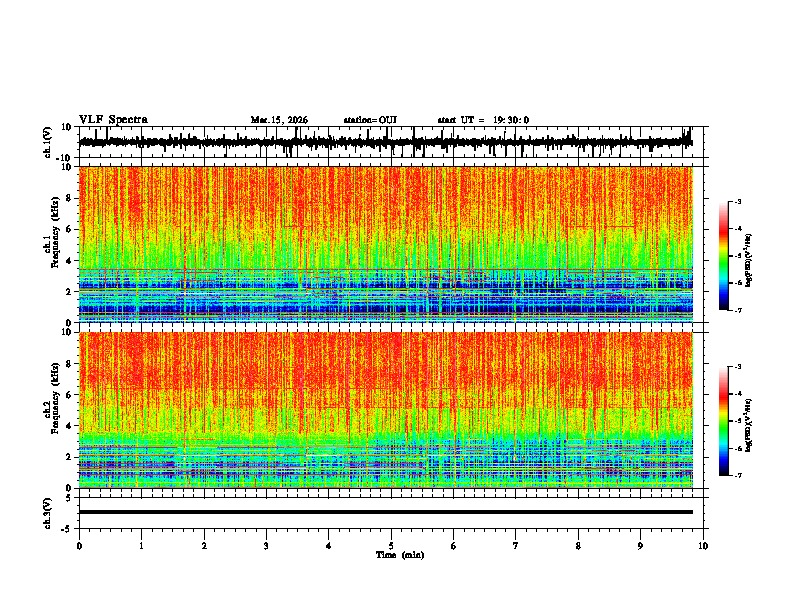Click time axis tick label "0"
Viewport: 792px width, 612px height.
[79, 546]
